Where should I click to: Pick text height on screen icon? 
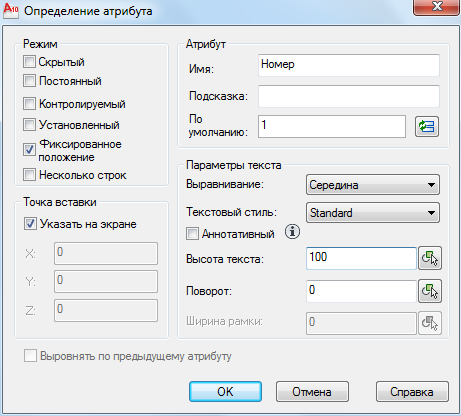point(430,258)
